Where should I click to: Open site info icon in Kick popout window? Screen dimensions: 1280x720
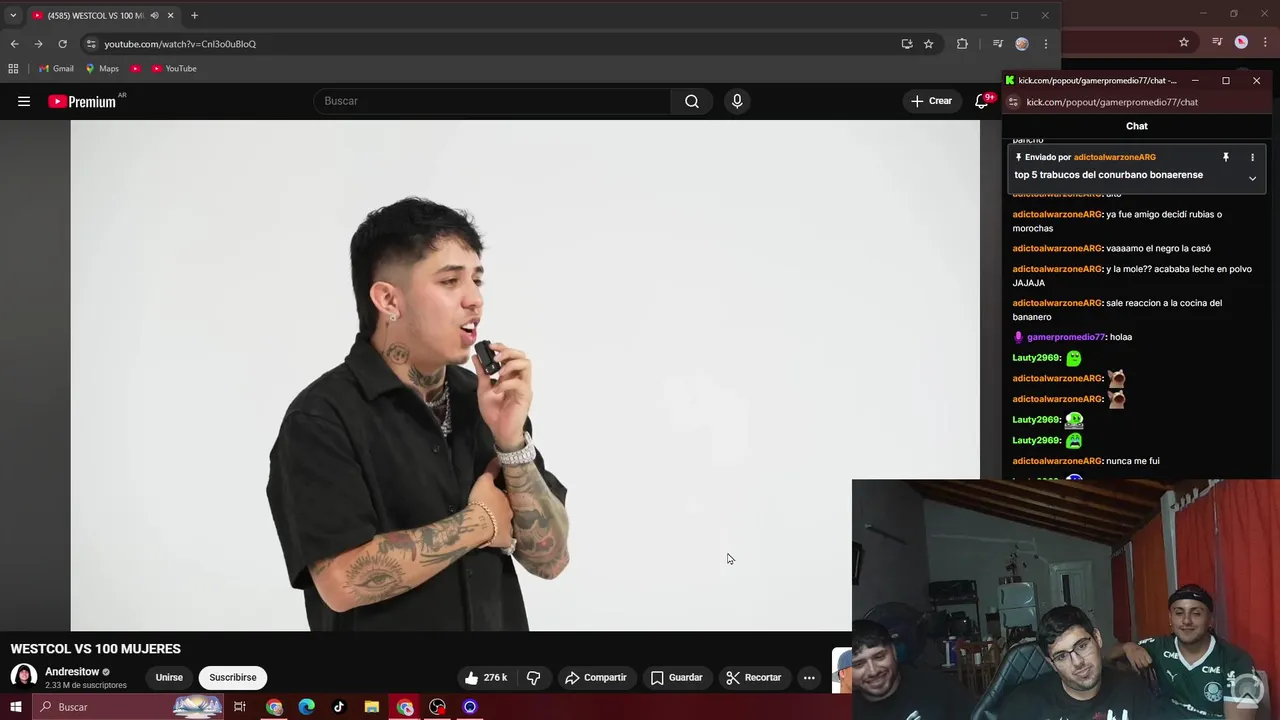tap(1012, 102)
